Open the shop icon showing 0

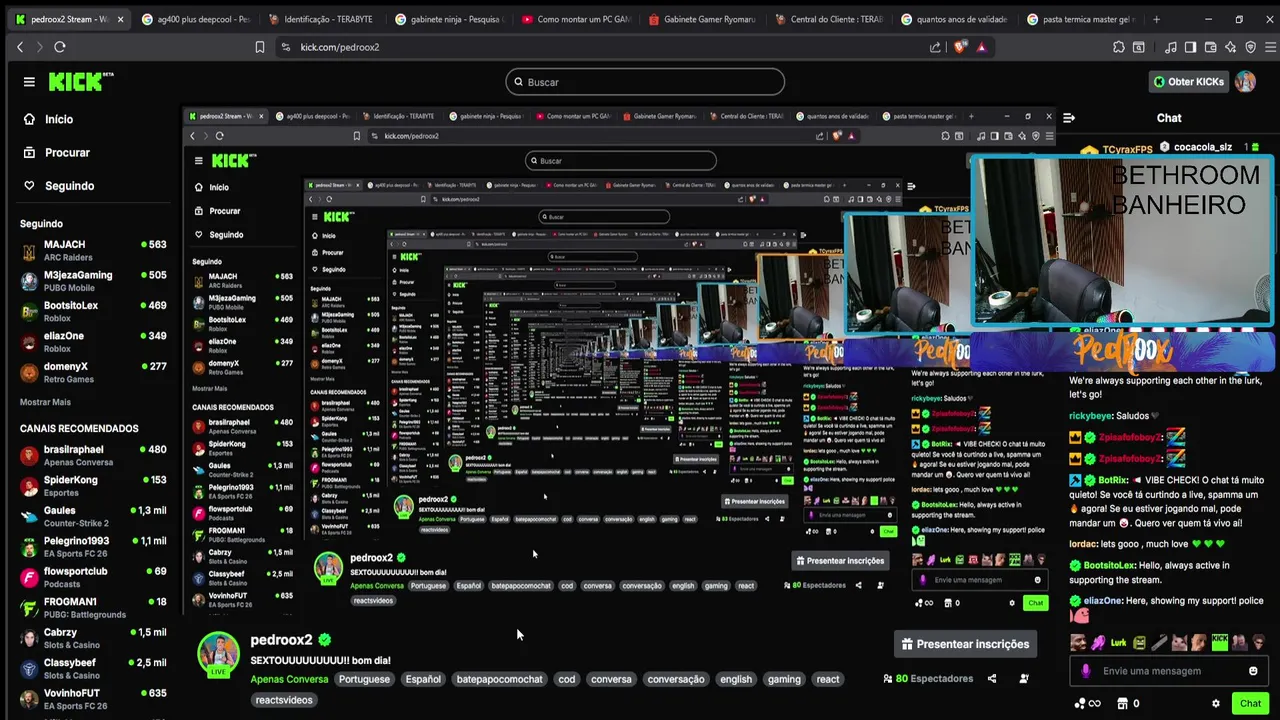pos(1128,704)
